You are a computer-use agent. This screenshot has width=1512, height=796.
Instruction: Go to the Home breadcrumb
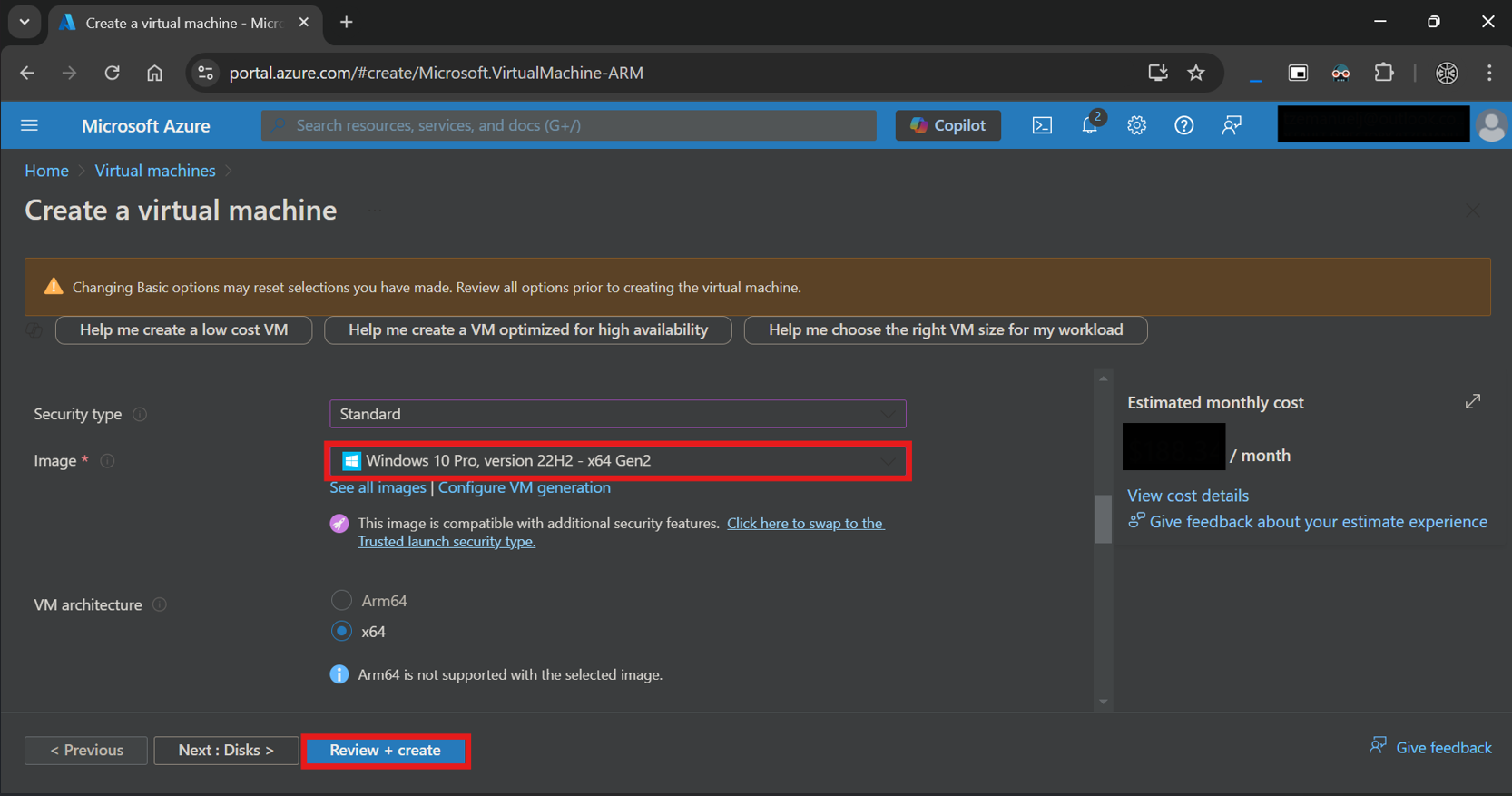(x=46, y=171)
